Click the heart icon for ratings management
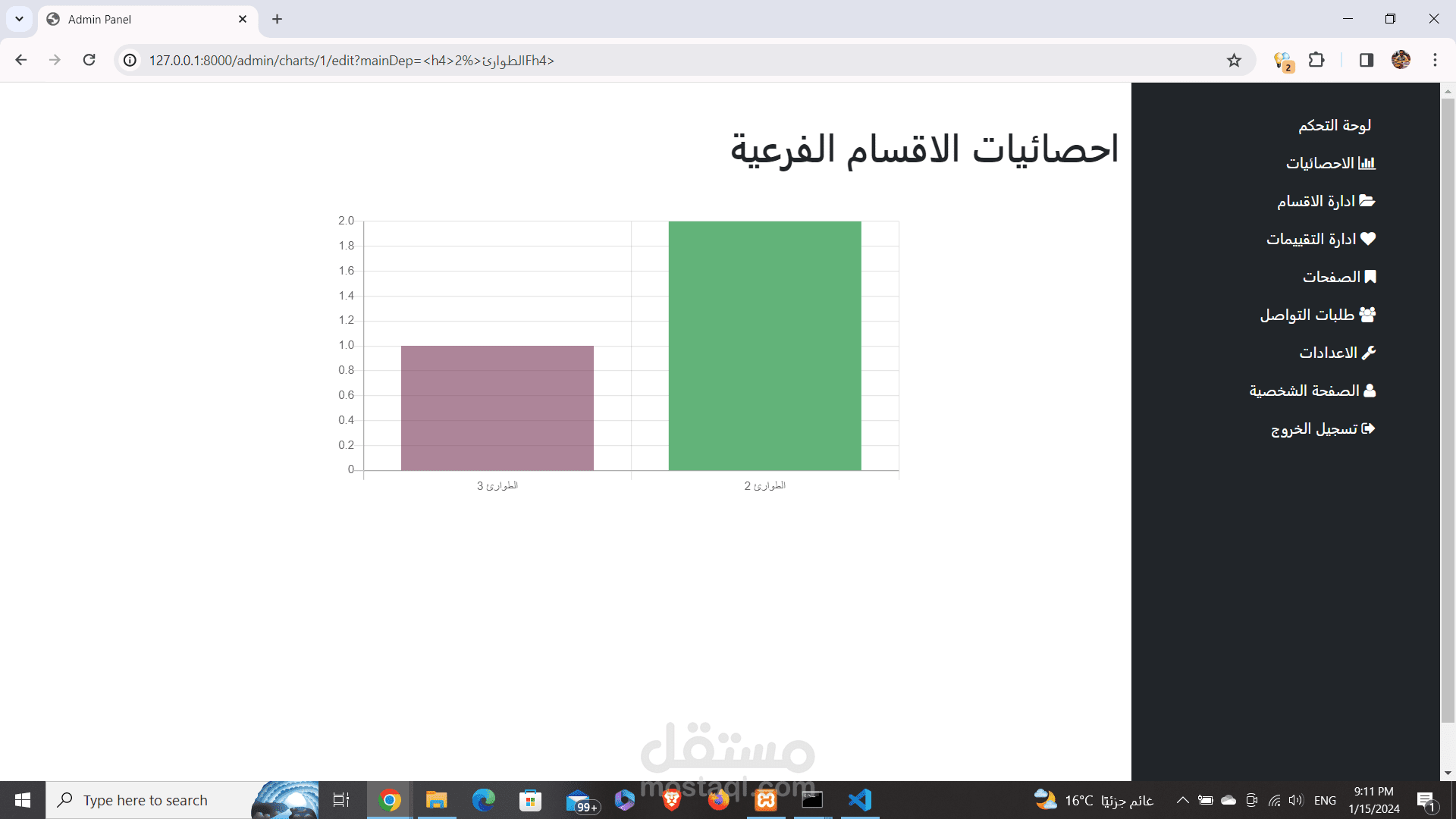 [x=1368, y=239]
